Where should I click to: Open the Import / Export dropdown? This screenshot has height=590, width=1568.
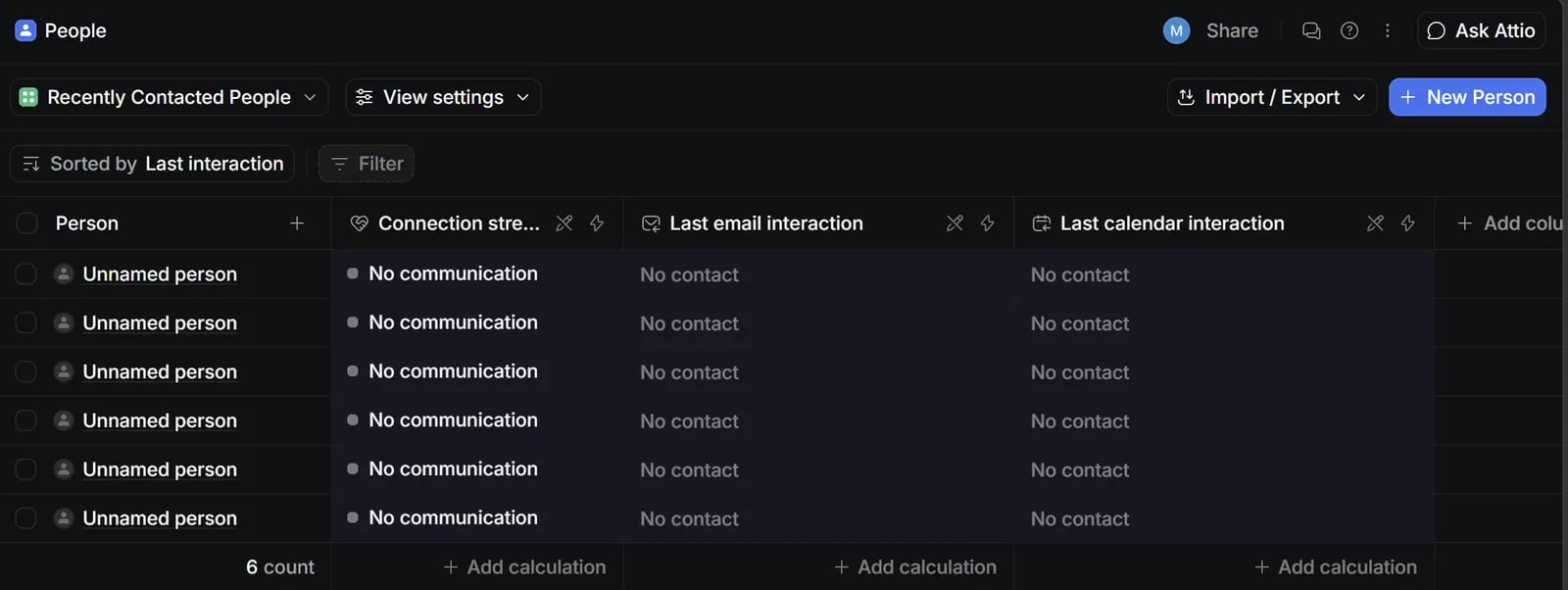[x=1272, y=97]
